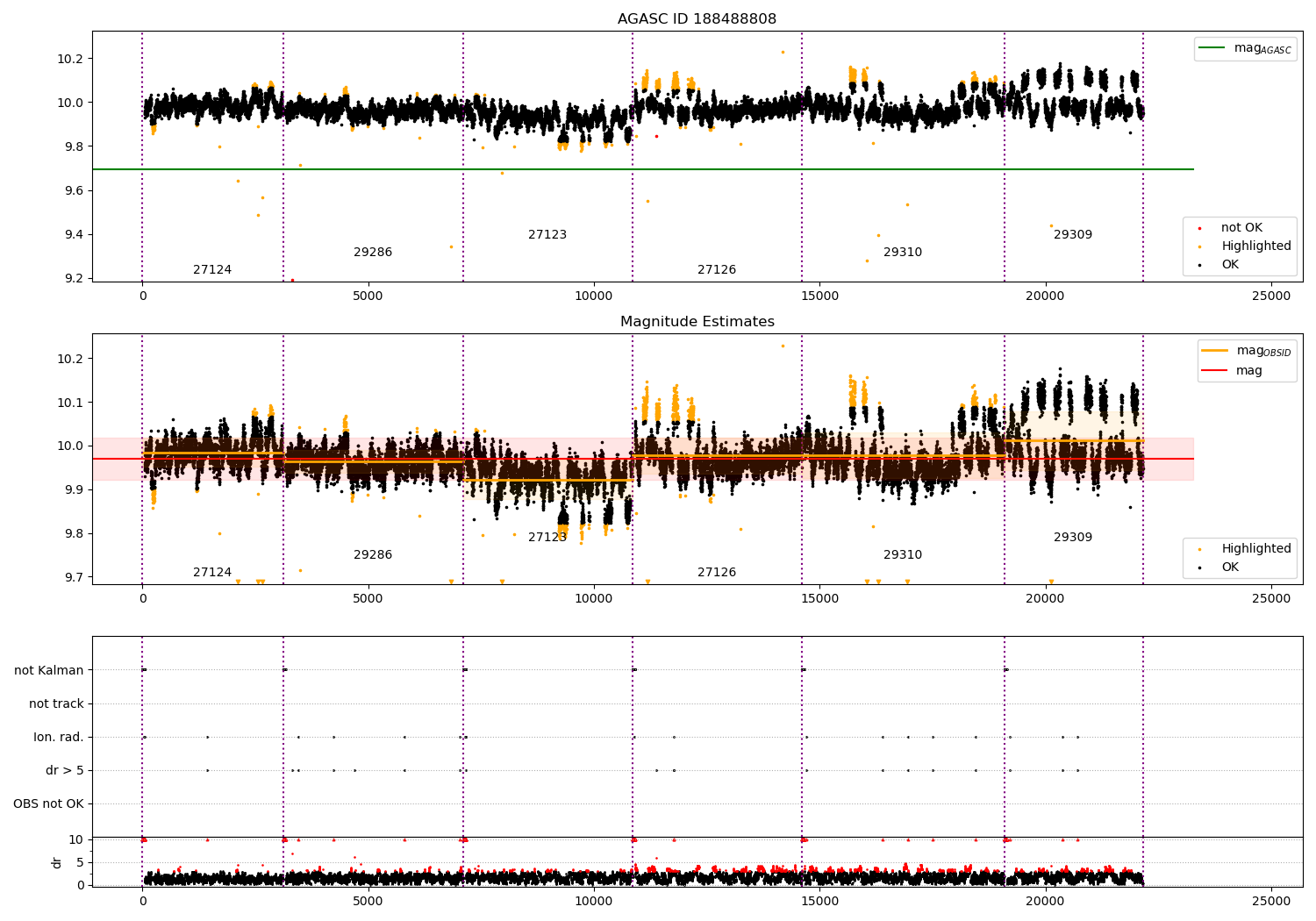Select 'OK' entry in Magnitude Estimates legend
Image resolution: width=1316 pixels, height=921 pixels.
[1230, 568]
